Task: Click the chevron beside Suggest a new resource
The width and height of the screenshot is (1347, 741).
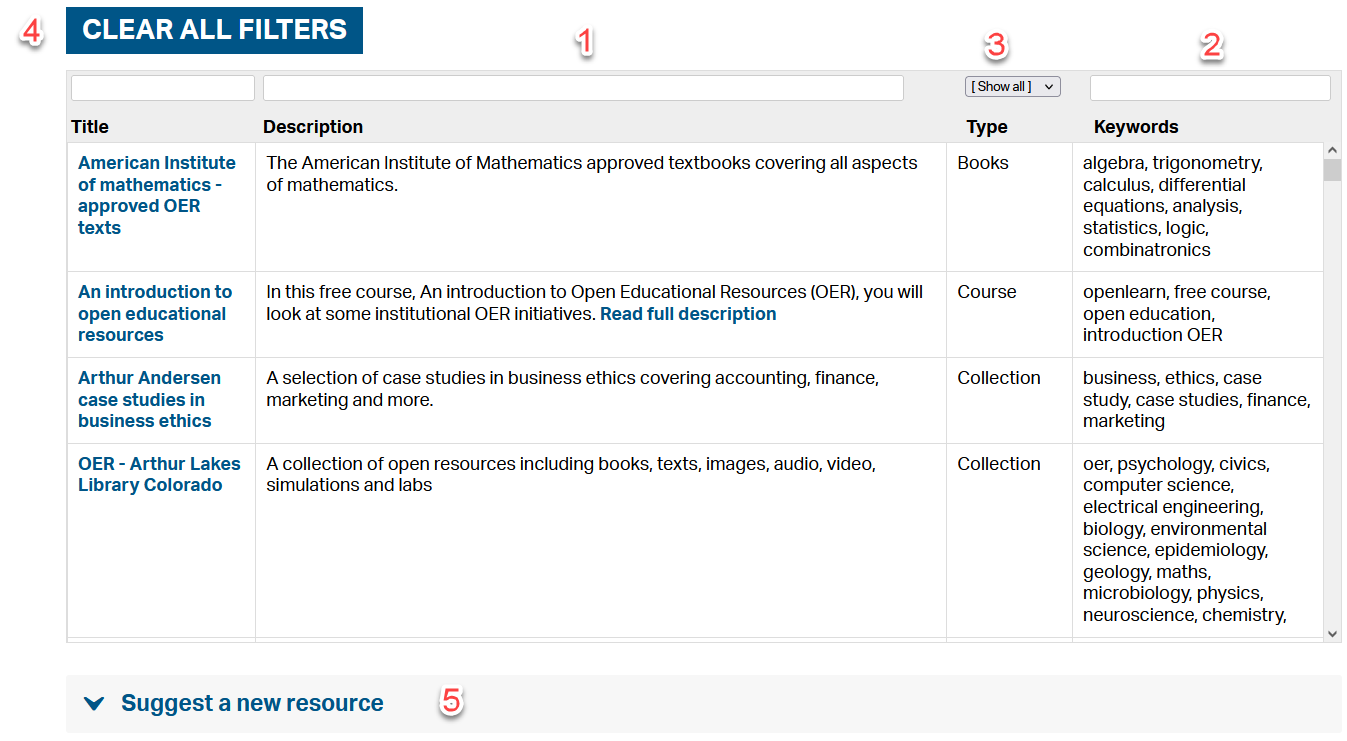Action: 94,702
